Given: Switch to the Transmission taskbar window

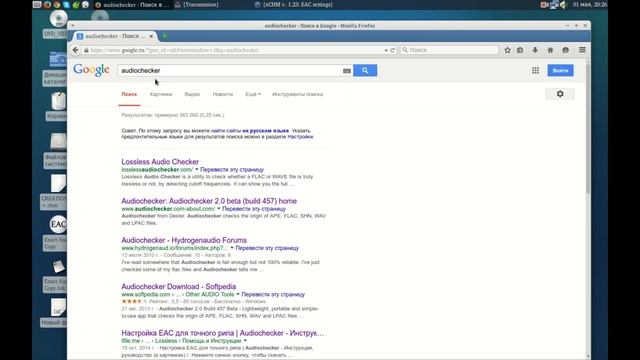Looking at the screenshot, I should (x=198, y=5).
